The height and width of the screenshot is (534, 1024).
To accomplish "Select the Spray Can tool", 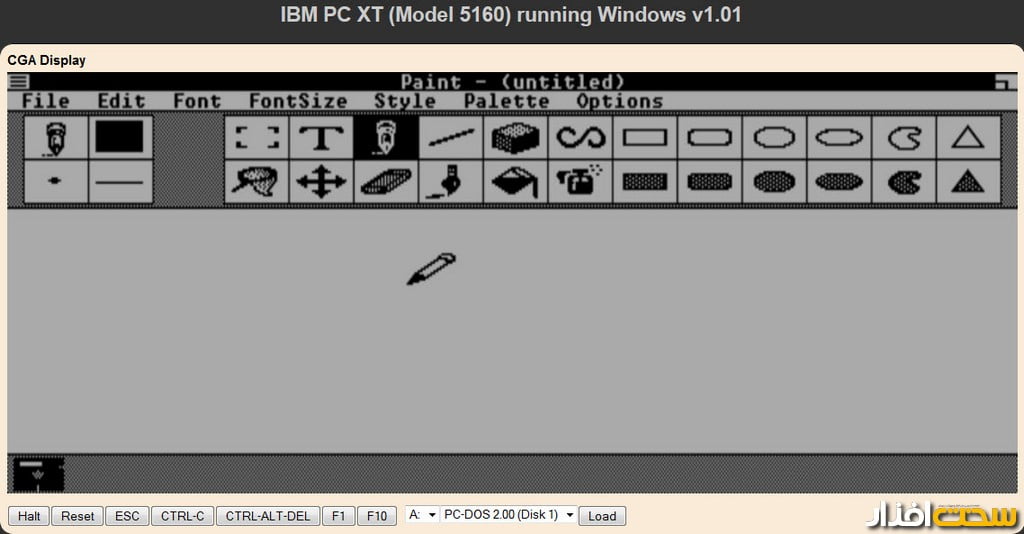I will (580, 182).
